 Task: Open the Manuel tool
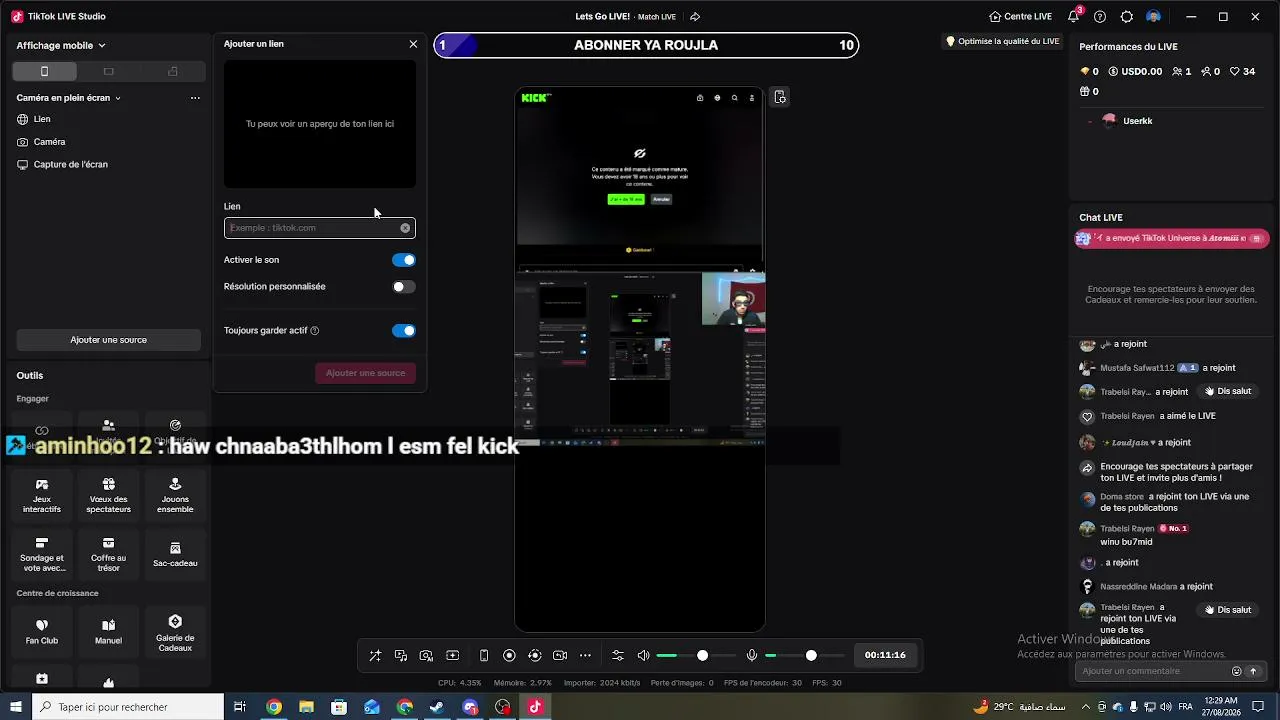[108, 632]
